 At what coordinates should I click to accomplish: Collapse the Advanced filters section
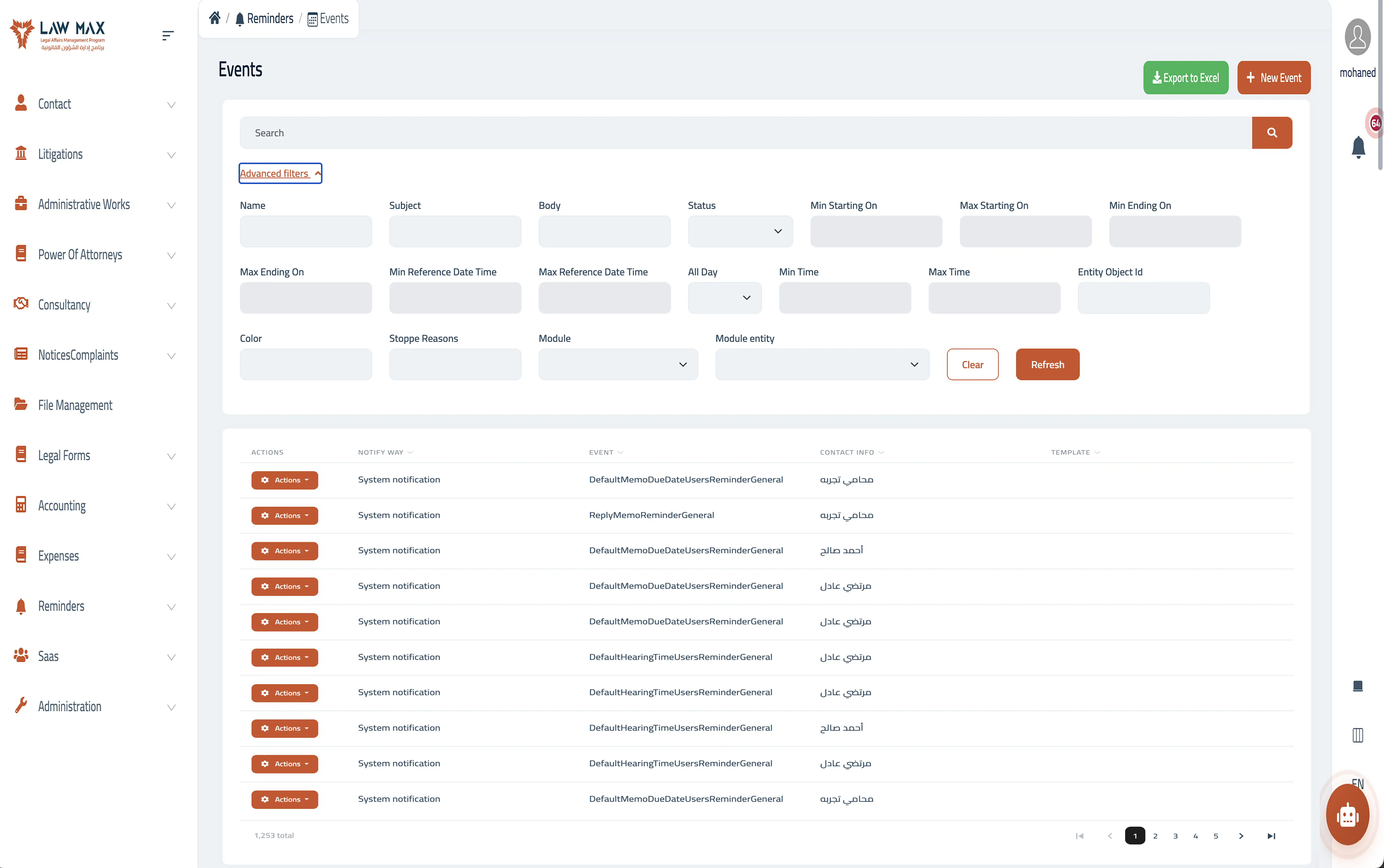(x=280, y=173)
